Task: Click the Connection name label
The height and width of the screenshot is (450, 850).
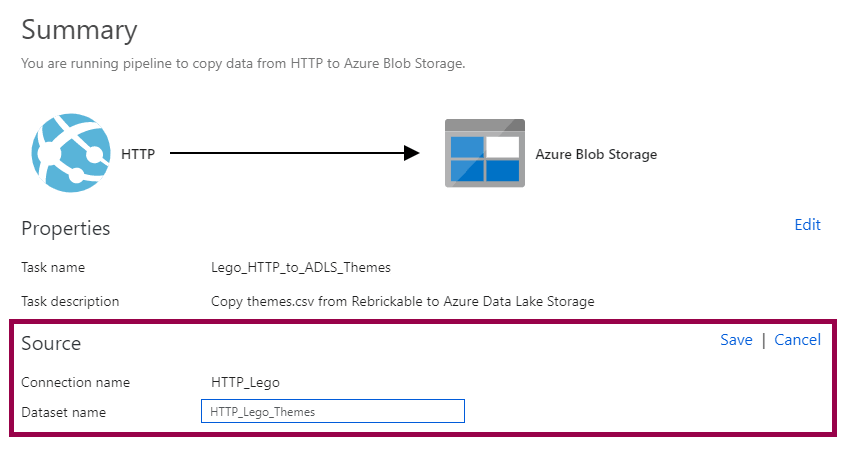Action: [75, 382]
